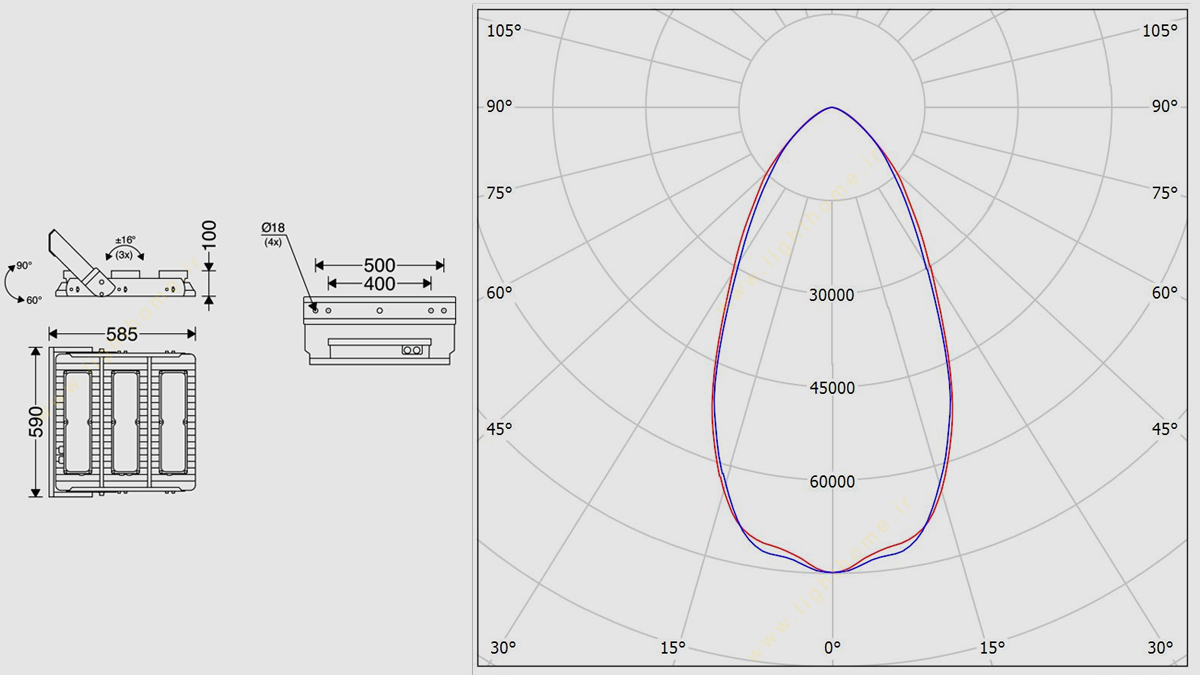
Task: Select the left 30° polar chart label
Action: coord(503,648)
